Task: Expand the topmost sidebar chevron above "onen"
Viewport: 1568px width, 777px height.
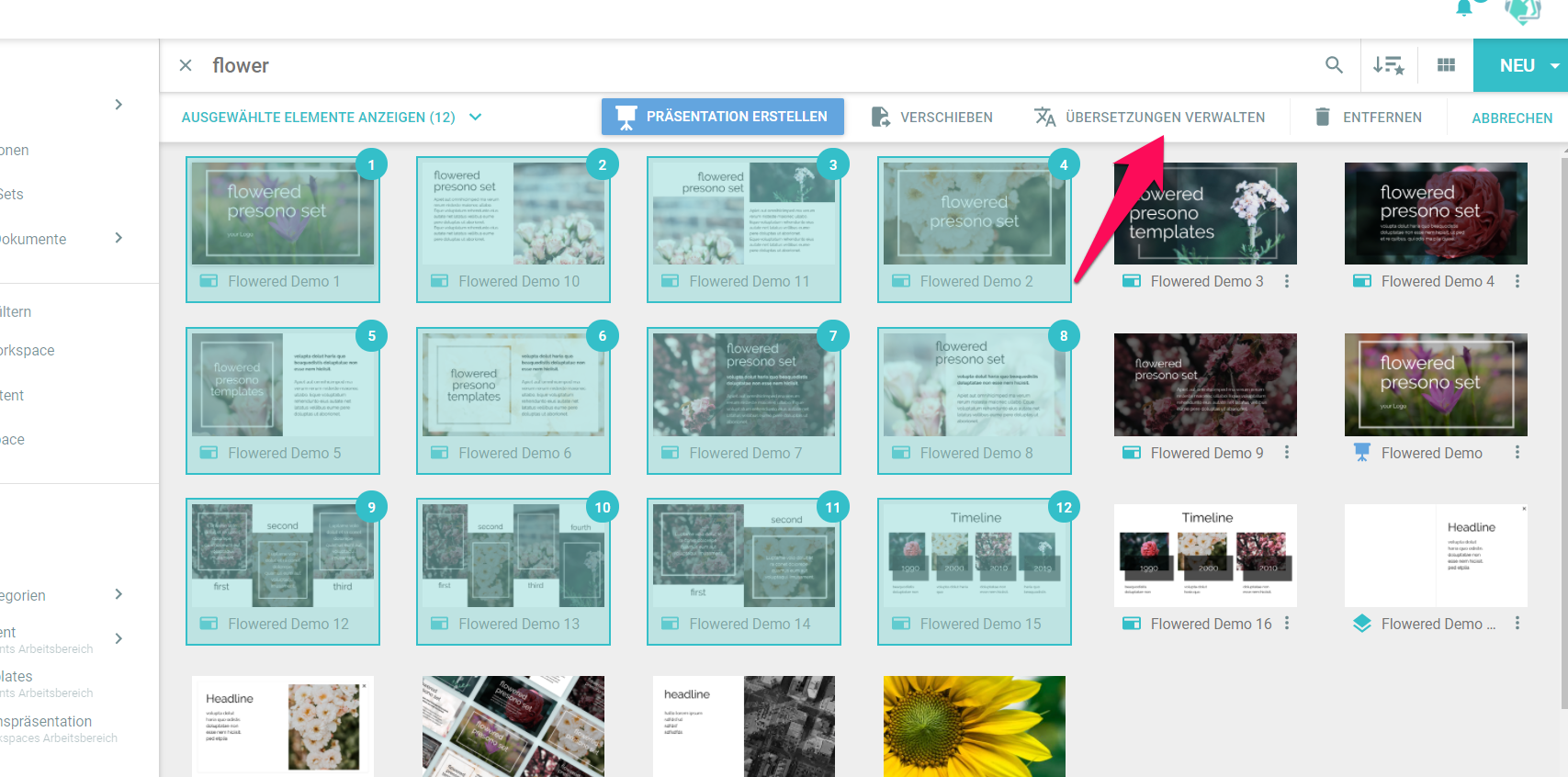Action: click(118, 105)
